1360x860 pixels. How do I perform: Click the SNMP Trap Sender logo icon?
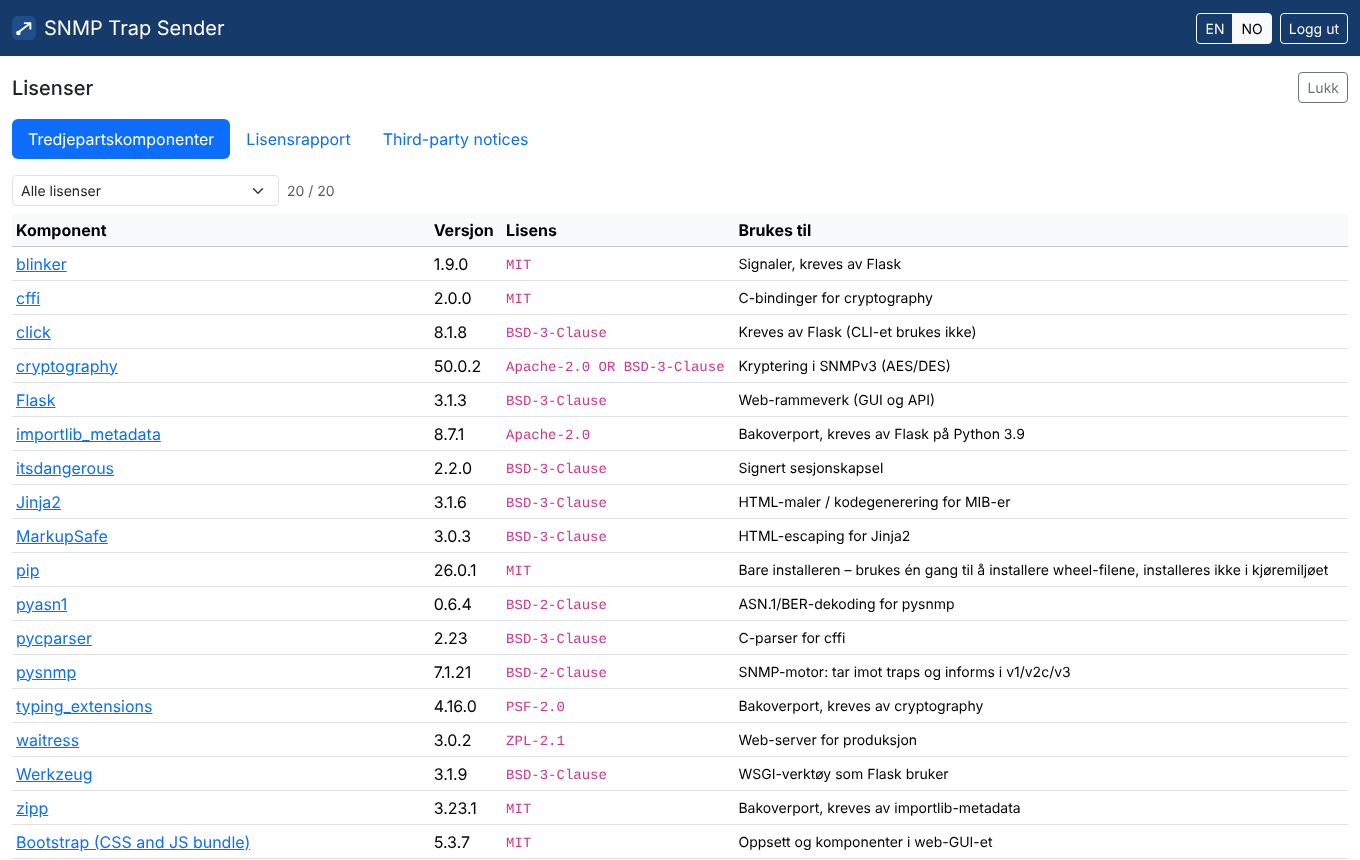point(24,28)
